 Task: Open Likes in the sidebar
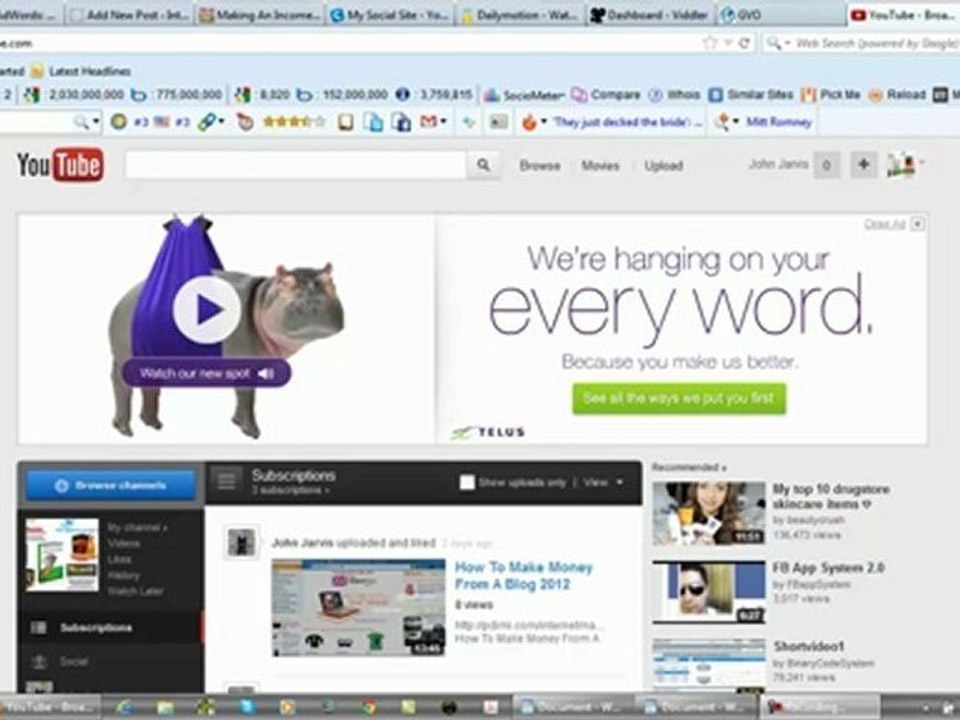click(119, 559)
